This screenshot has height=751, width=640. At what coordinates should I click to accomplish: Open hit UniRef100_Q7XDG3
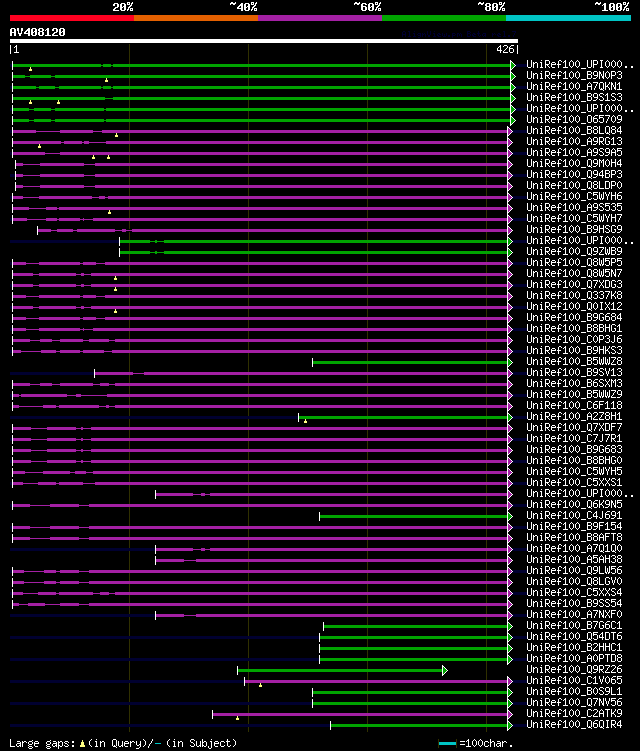tap(574, 285)
